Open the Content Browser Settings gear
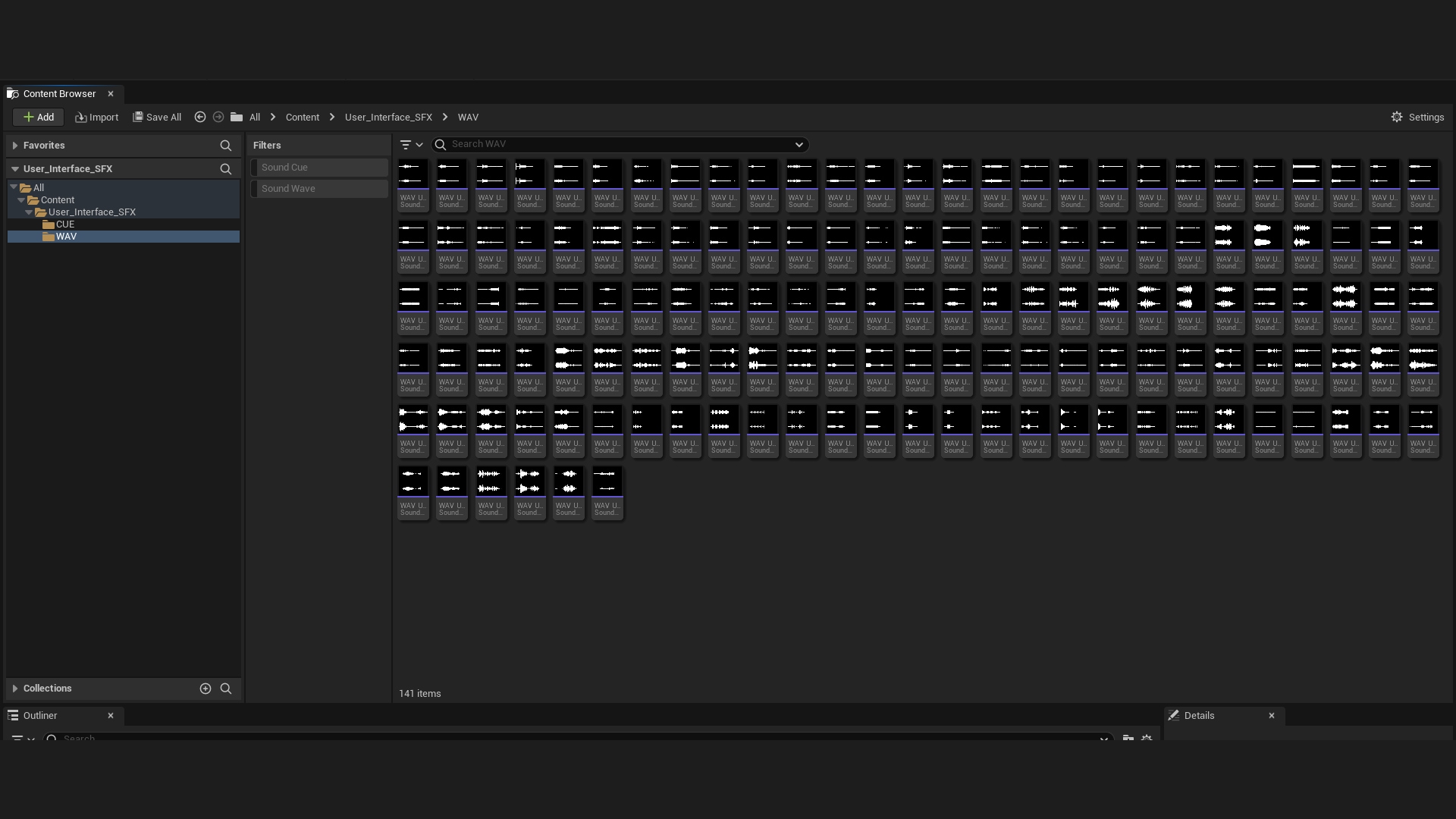This screenshot has width=1456, height=819. click(x=1398, y=117)
